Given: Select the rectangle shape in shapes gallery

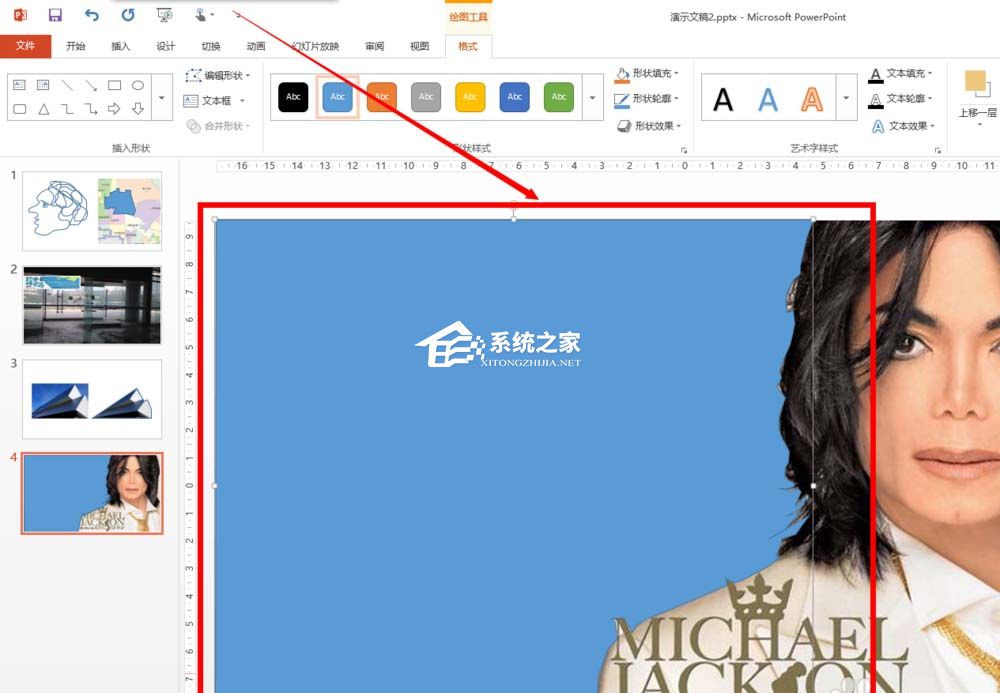Looking at the screenshot, I should pyautogui.click(x=114, y=86).
